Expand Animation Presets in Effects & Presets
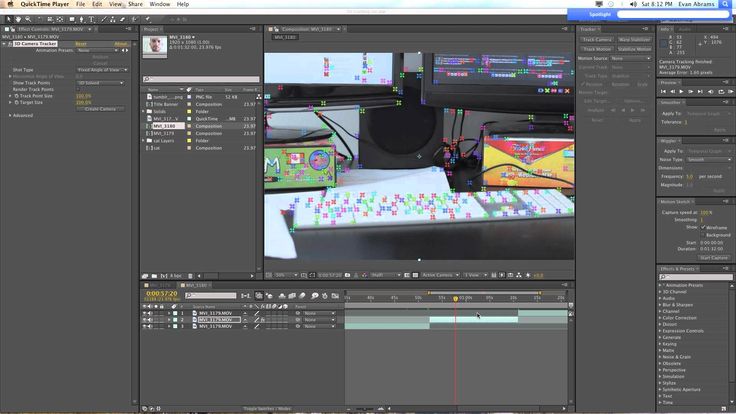The image size is (736, 414). click(x=660, y=285)
